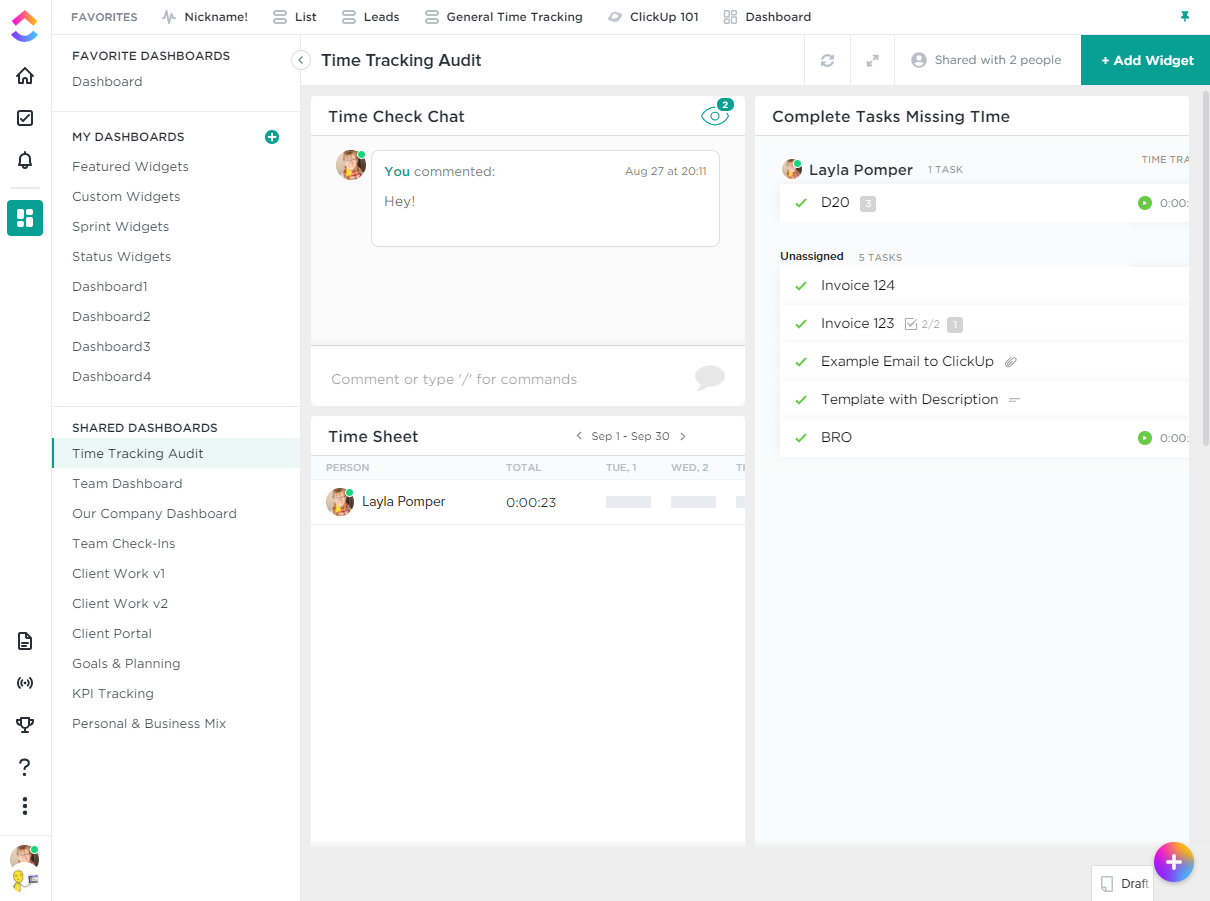Open Shared with 2 people sharing options
The image size is (1210, 901).
987,60
